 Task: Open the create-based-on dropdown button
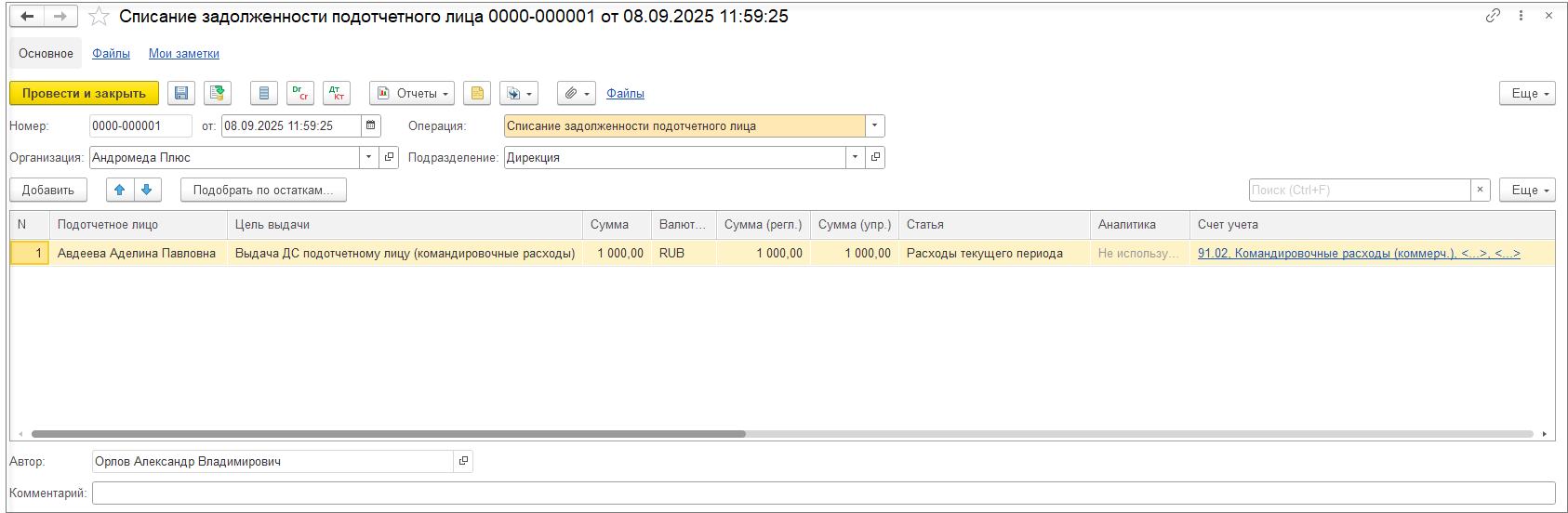pos(519,93)
